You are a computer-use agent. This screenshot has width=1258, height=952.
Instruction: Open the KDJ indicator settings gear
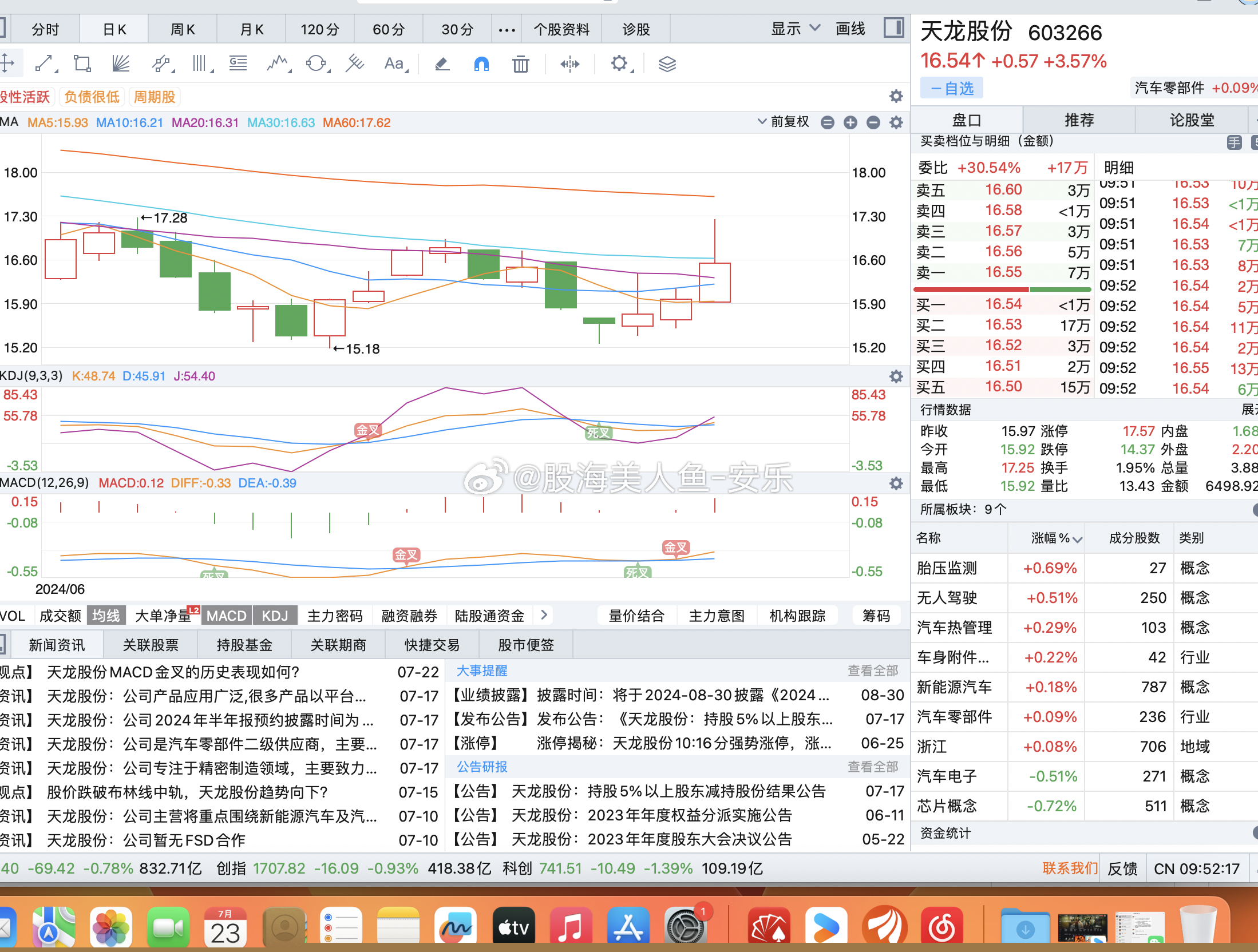point(896,376)
